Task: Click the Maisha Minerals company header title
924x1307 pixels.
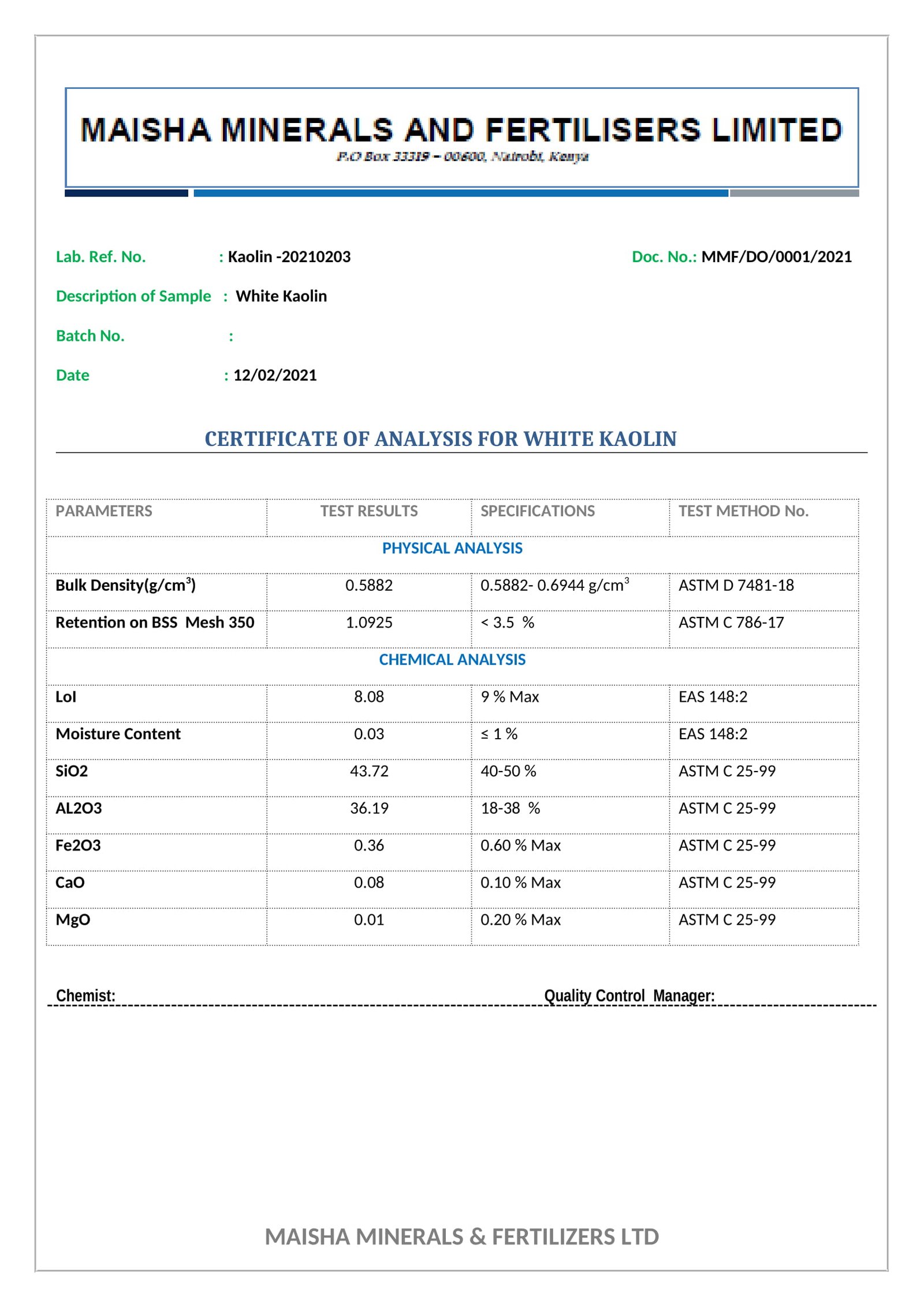Action: click(x=461, y=130)
